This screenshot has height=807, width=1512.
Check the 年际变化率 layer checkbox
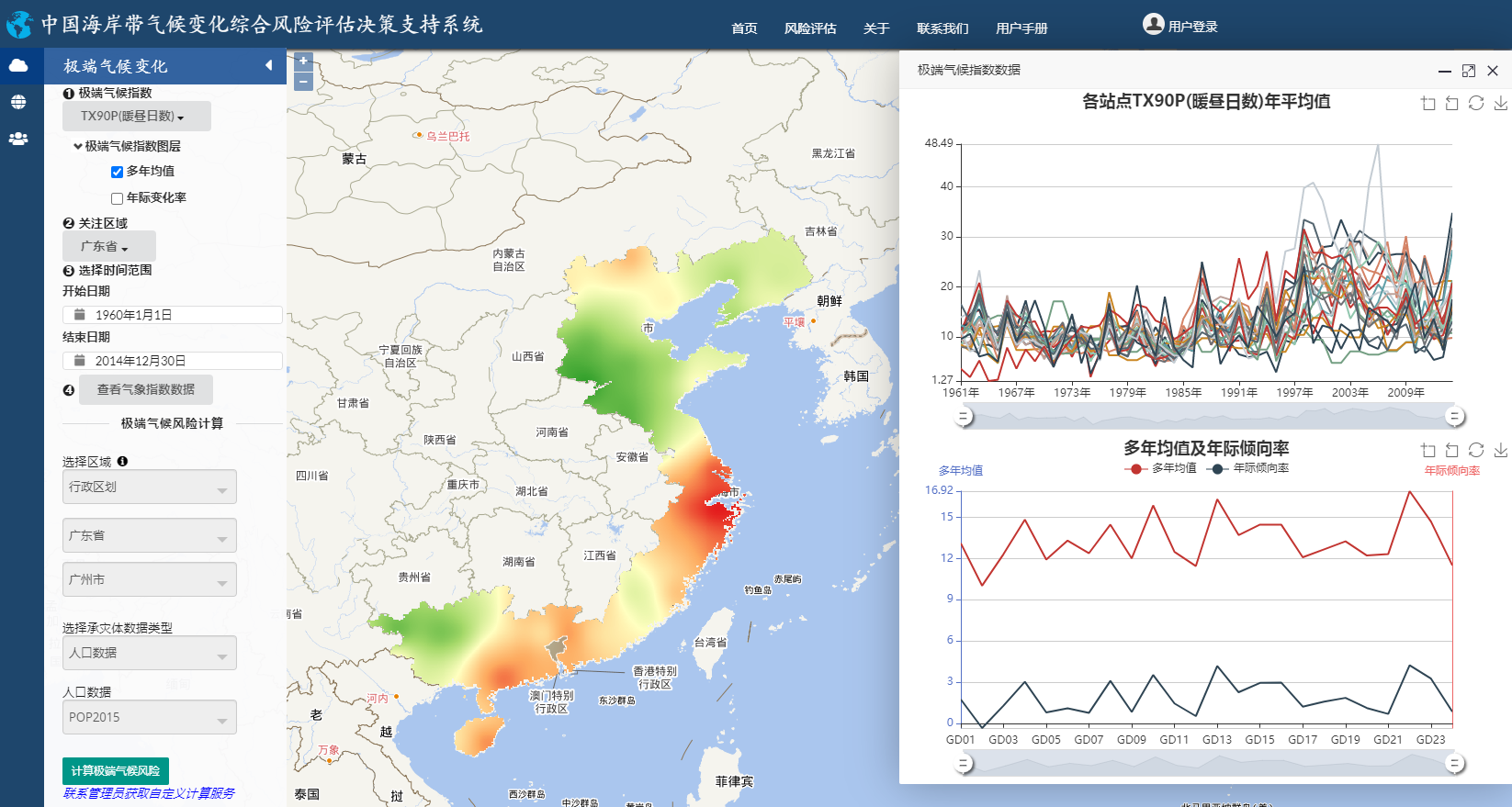[x=117, y=198]
